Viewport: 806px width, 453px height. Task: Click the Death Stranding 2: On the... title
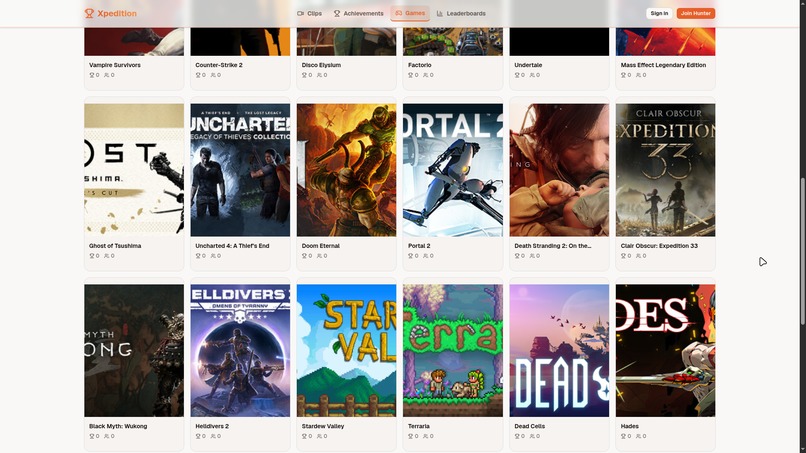click(x=553, y=246)
